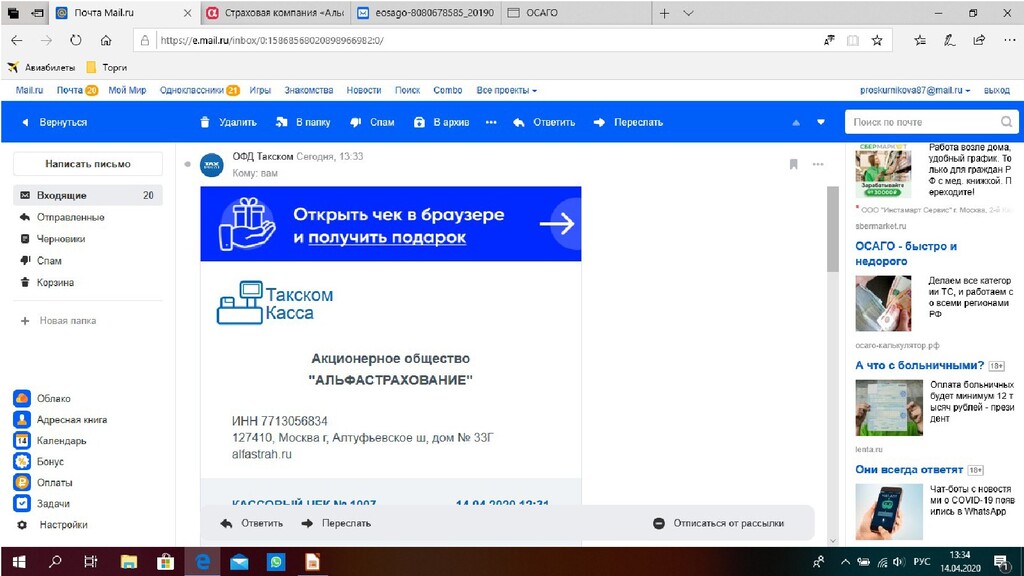This screenshot has width=1024, height=576.
Task: Click the ОФД Такском sender avatar
Action: click(212, 165)
